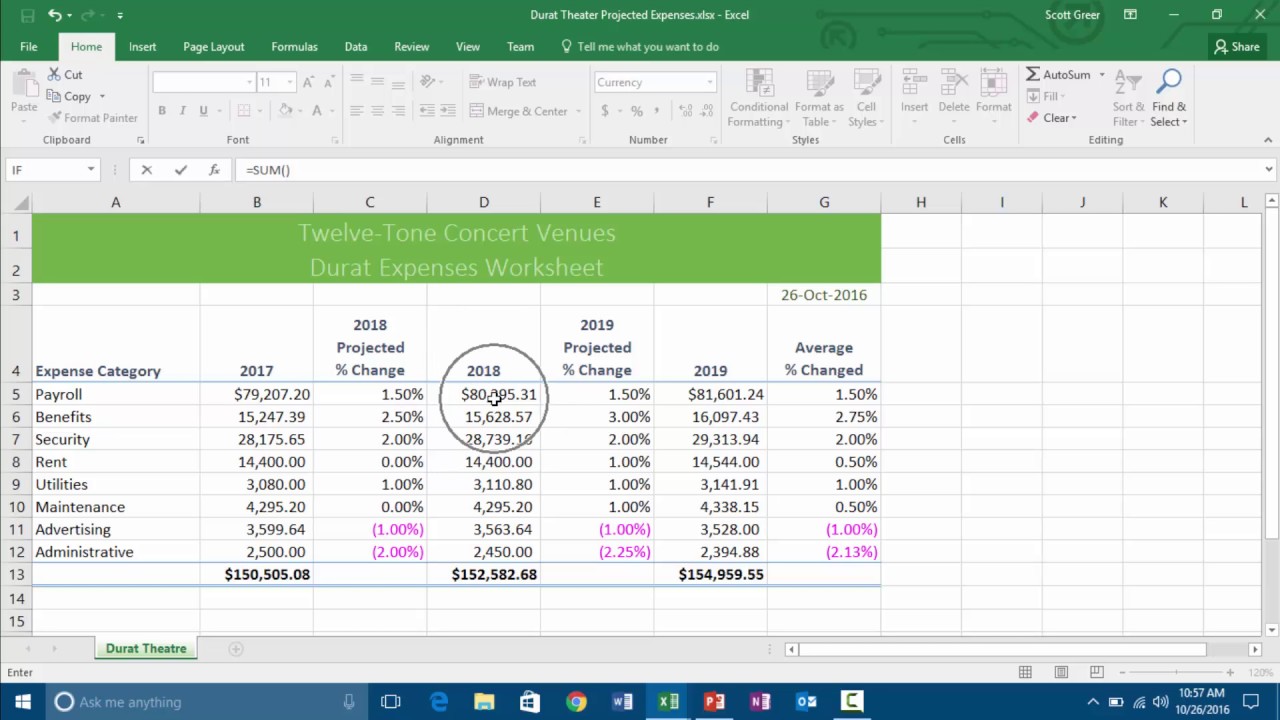Open Merge & Center options arrow

(x=580, y=111)
